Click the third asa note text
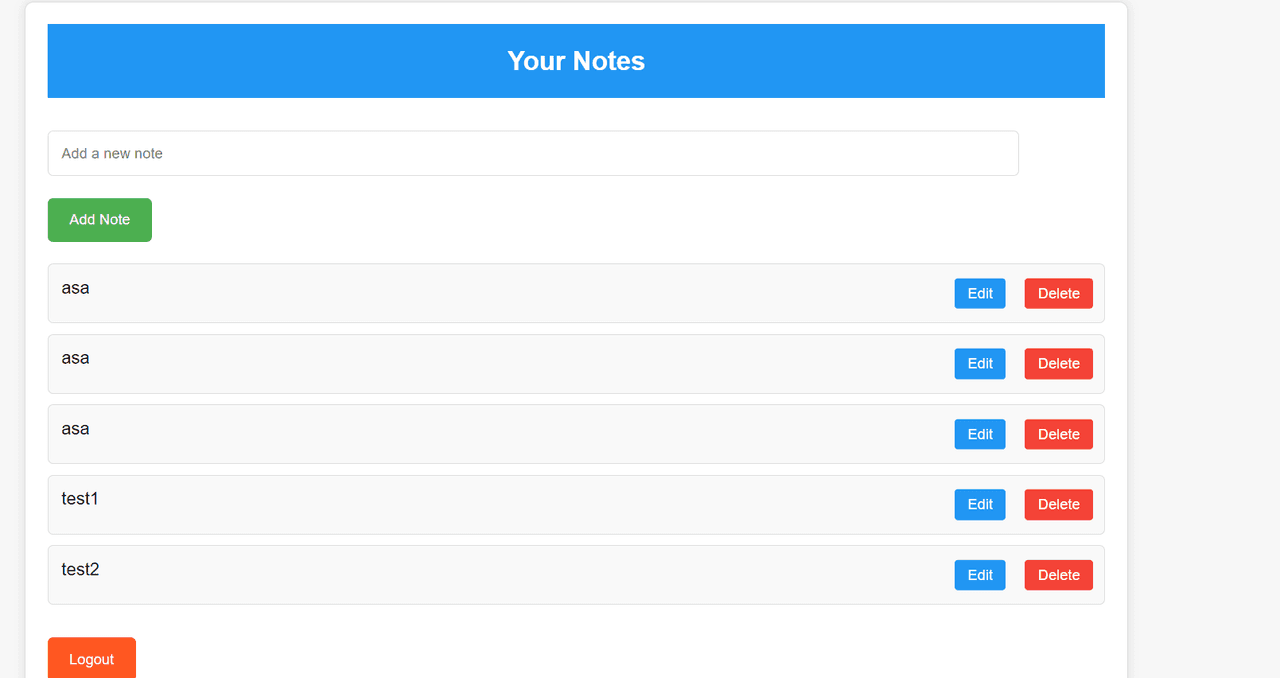 pos(75,429)
